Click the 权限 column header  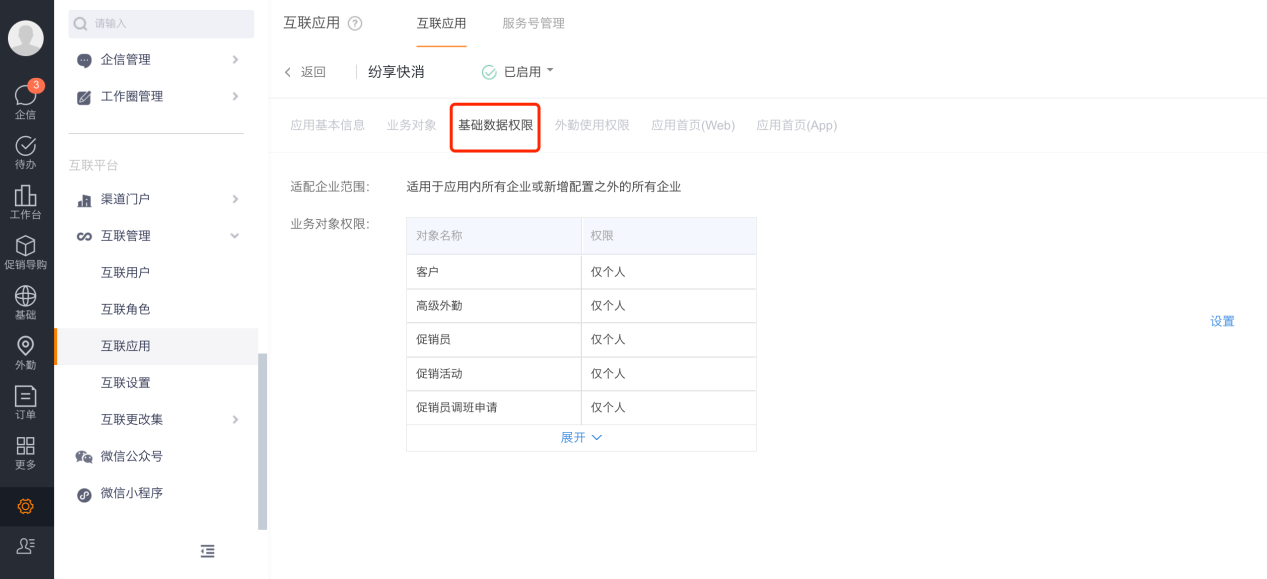coord(669,236)
